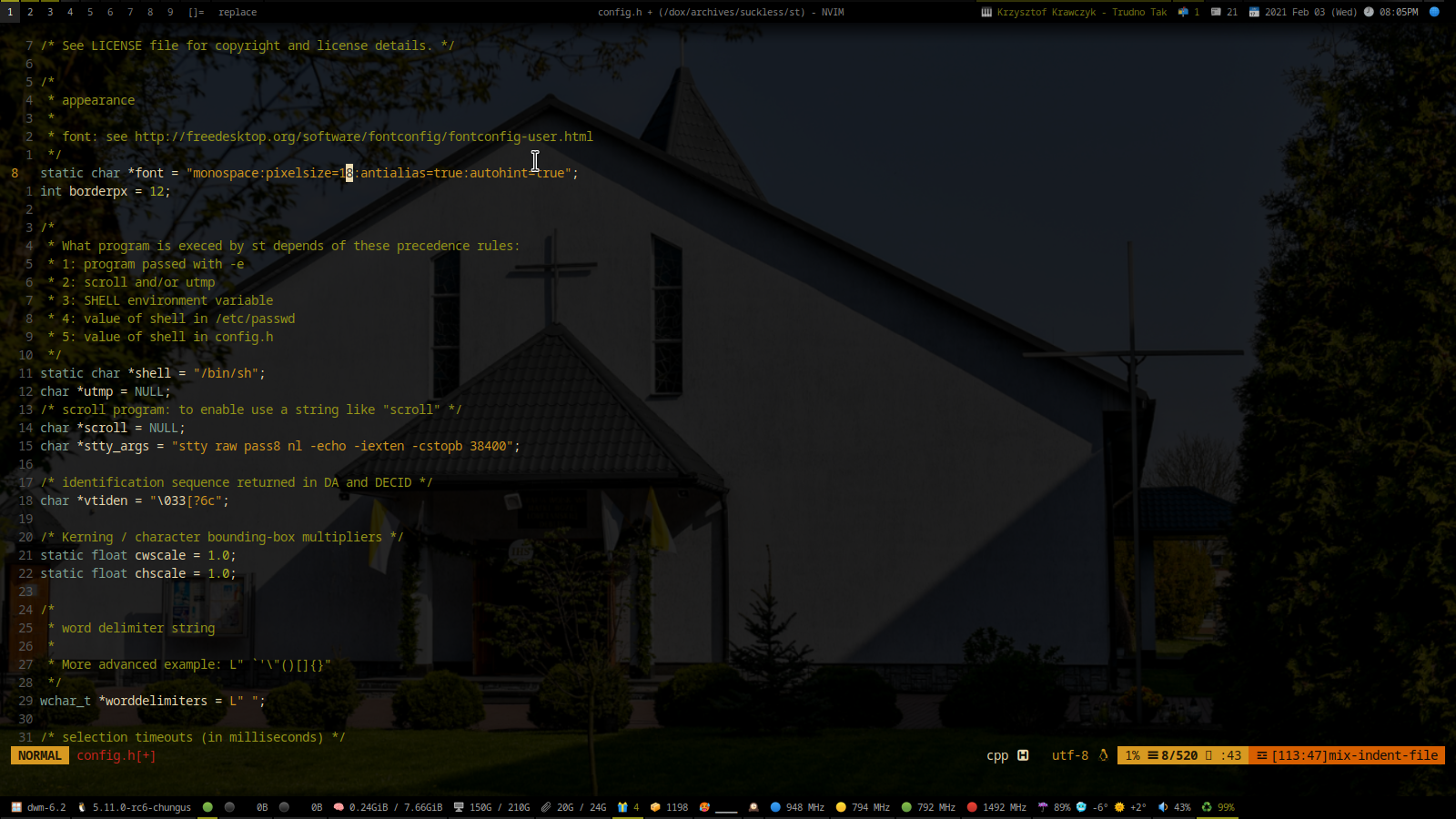The height and width of the screenshot is (819, 1456).
Task: Toggle the []= tiling layout symbol
Action: point(196,12)
